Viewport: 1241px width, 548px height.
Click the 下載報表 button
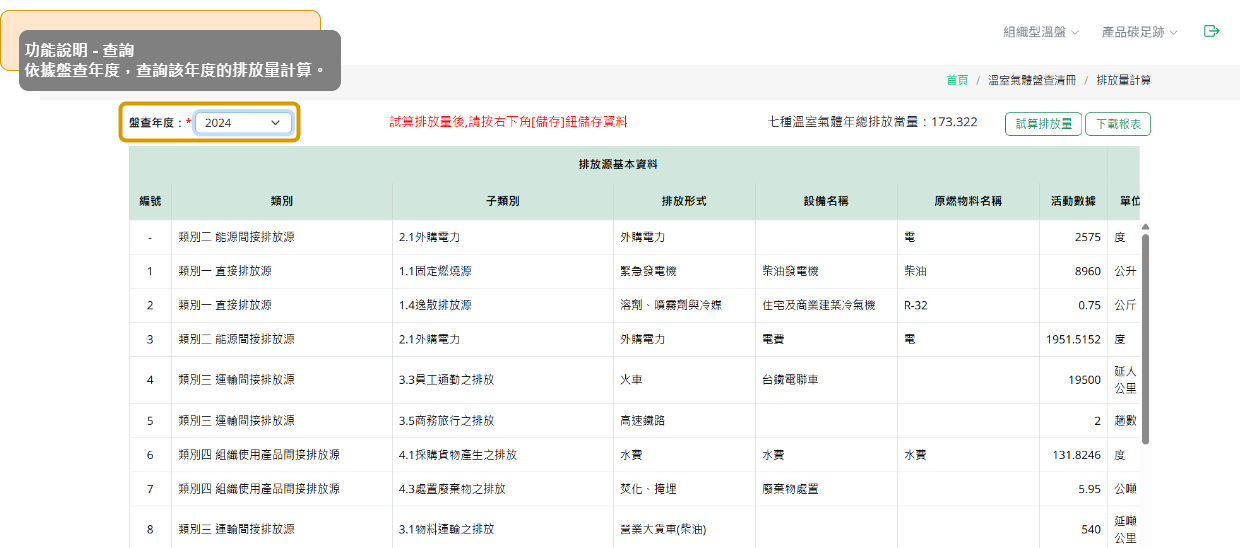click(1118, 124)
